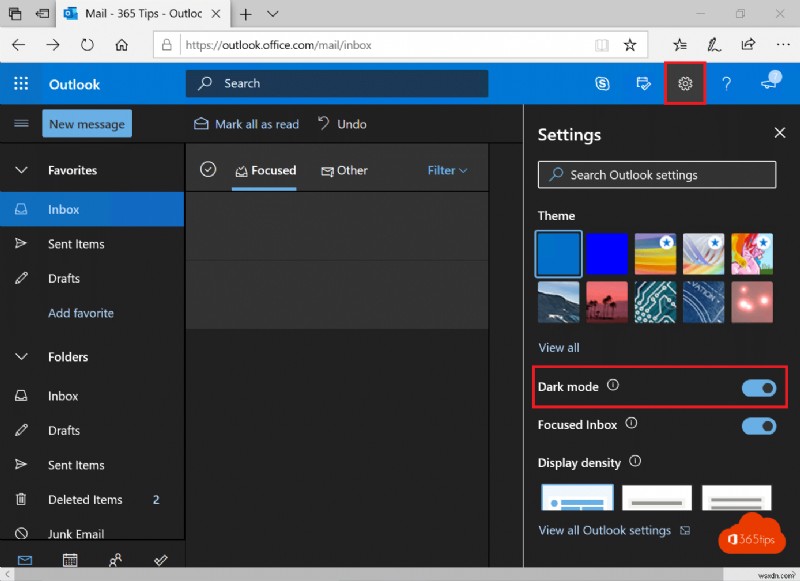Click the Settings gear icon

pos(685,83)
